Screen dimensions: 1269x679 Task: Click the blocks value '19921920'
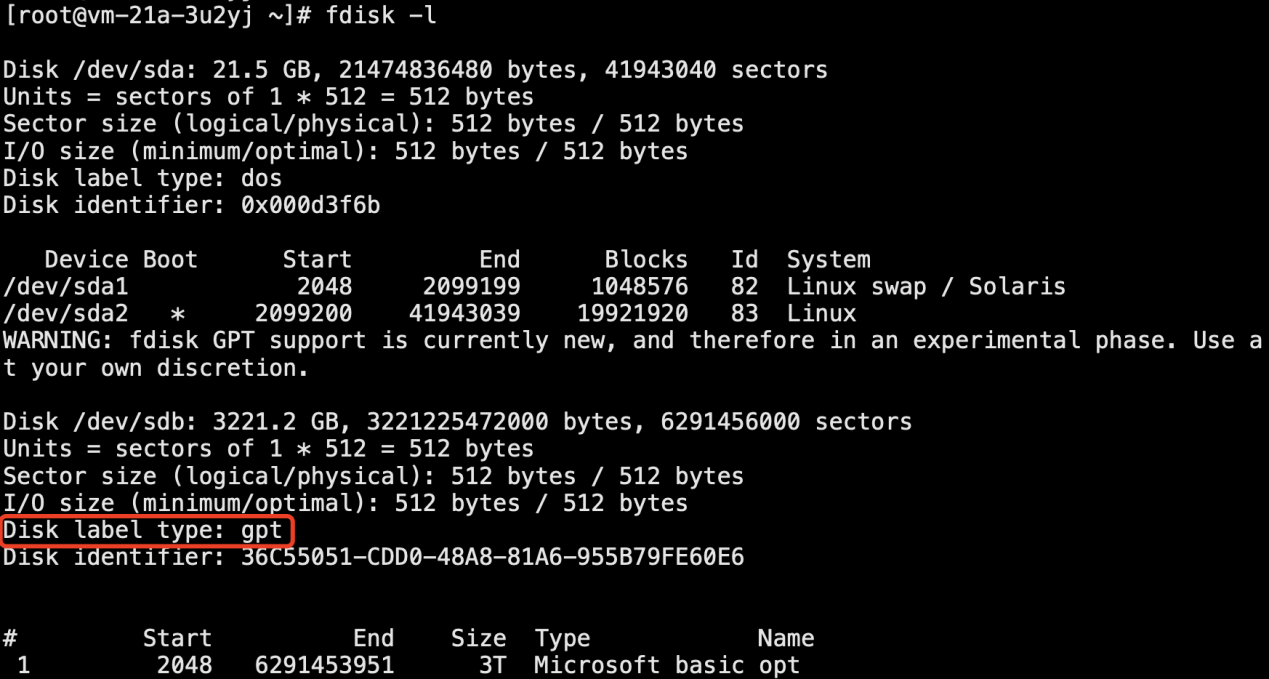[x=632, y=314]
